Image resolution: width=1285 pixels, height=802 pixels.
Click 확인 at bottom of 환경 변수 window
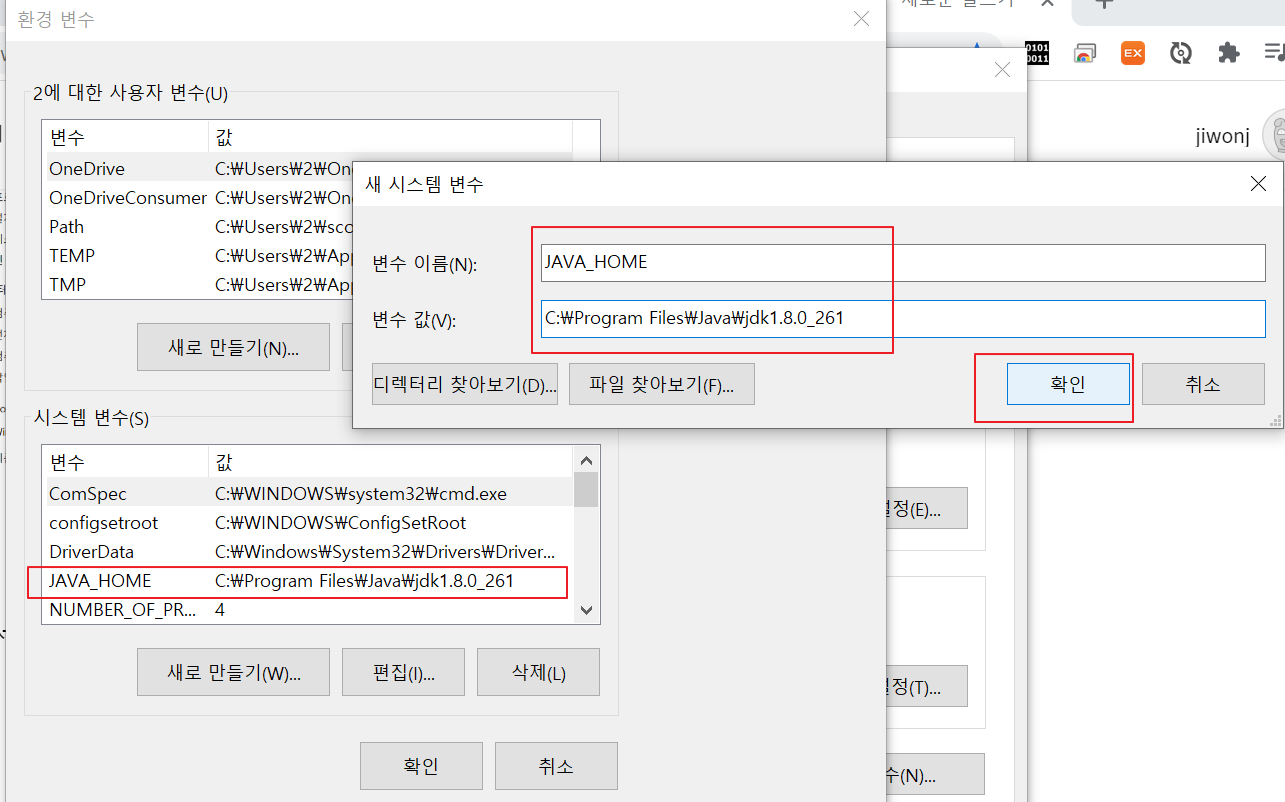pos(421,766)
